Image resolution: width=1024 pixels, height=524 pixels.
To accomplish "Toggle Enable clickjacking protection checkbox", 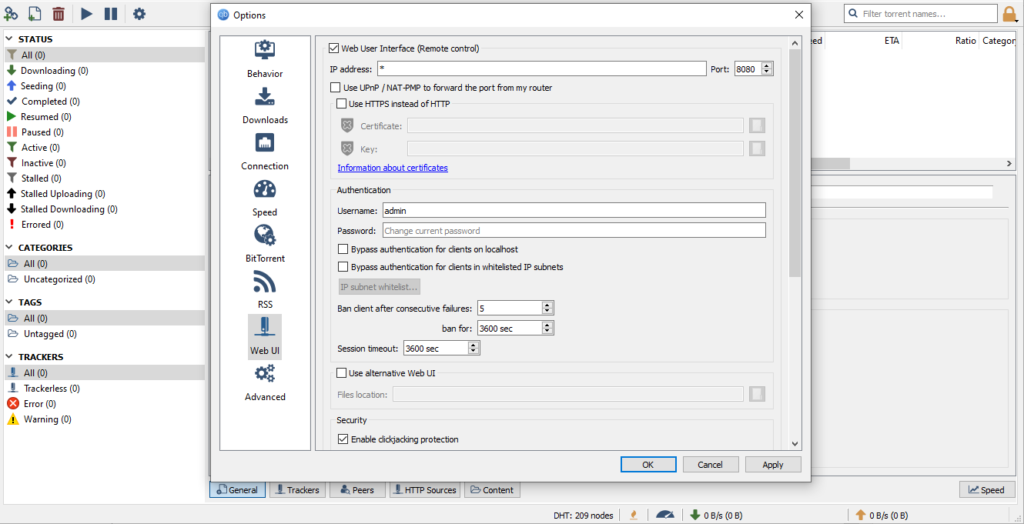I will pyautogui.click(x=343, y=439).
